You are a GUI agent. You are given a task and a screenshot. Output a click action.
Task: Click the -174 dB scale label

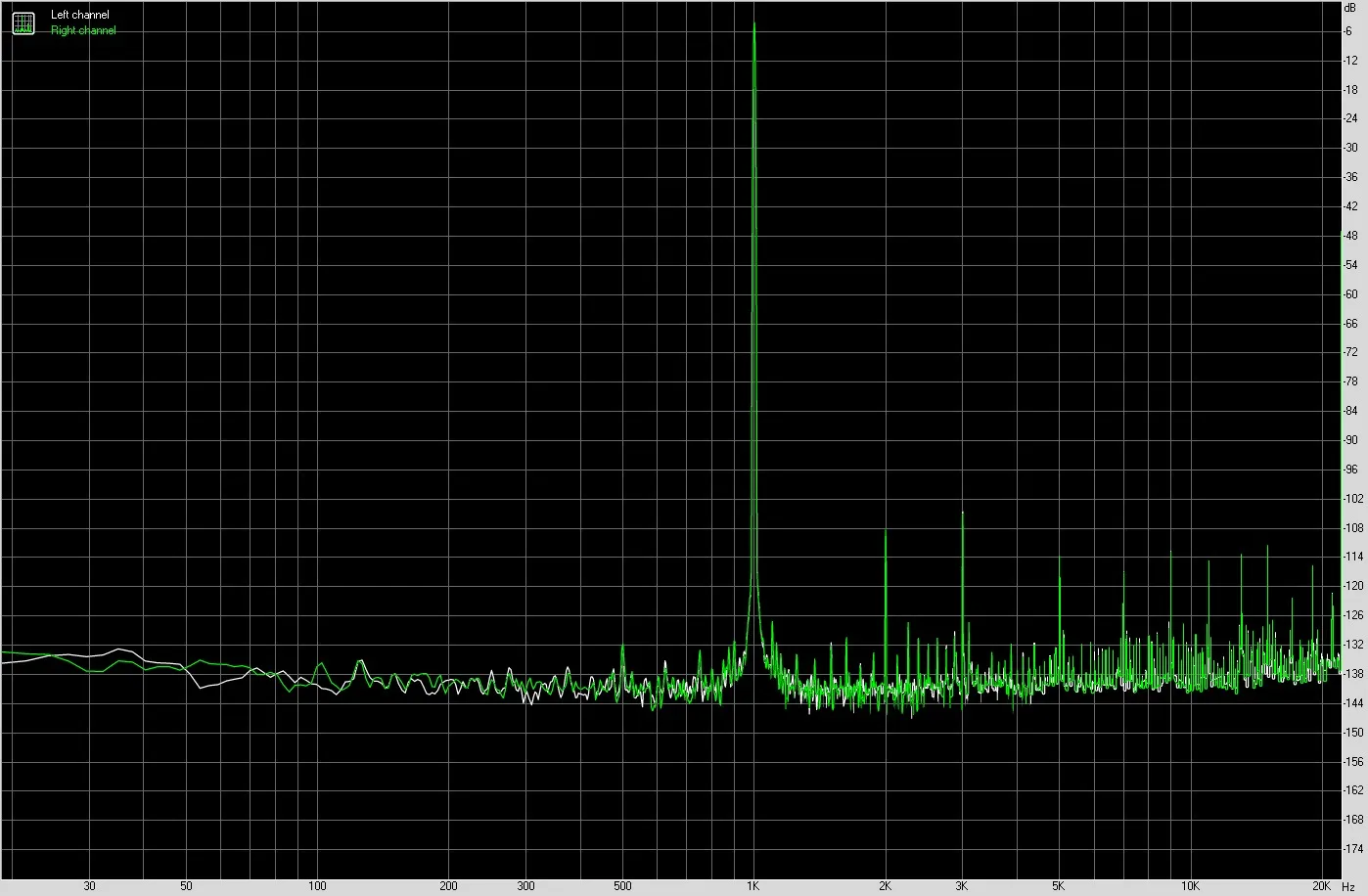pos(1352,848)
